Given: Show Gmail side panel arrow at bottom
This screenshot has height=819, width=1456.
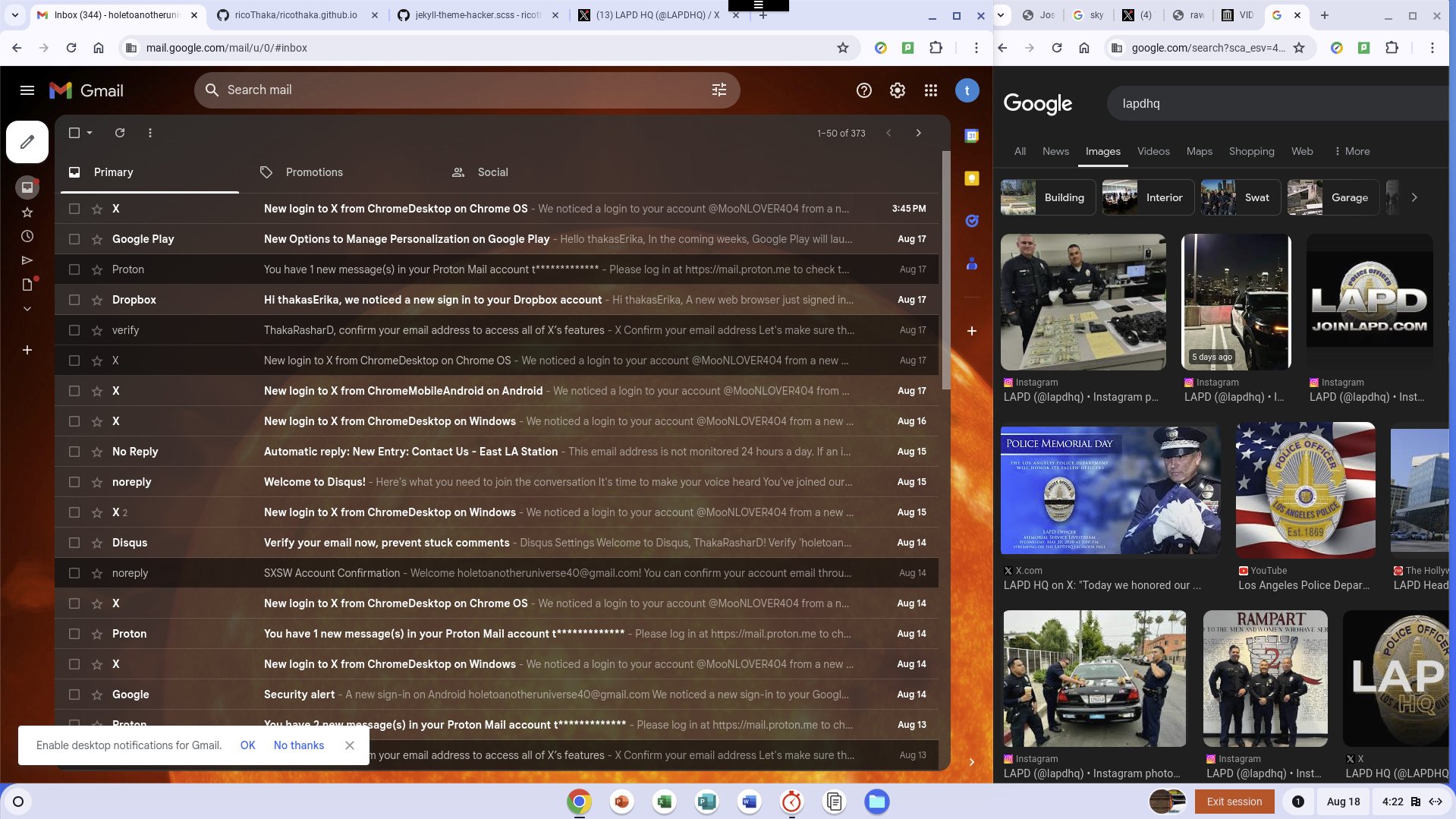Looking at the screenshot, I should (972, 762).
